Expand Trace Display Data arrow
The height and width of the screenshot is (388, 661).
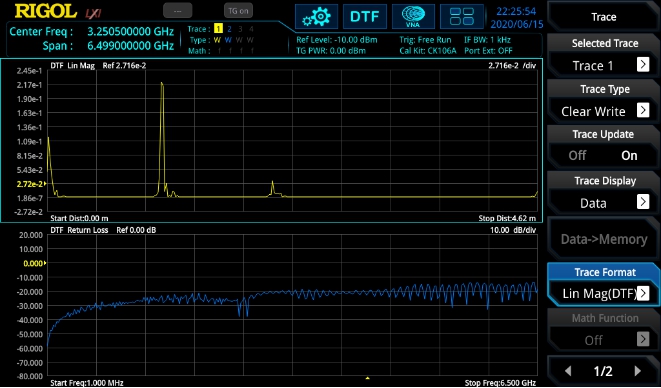pos(643,202)
